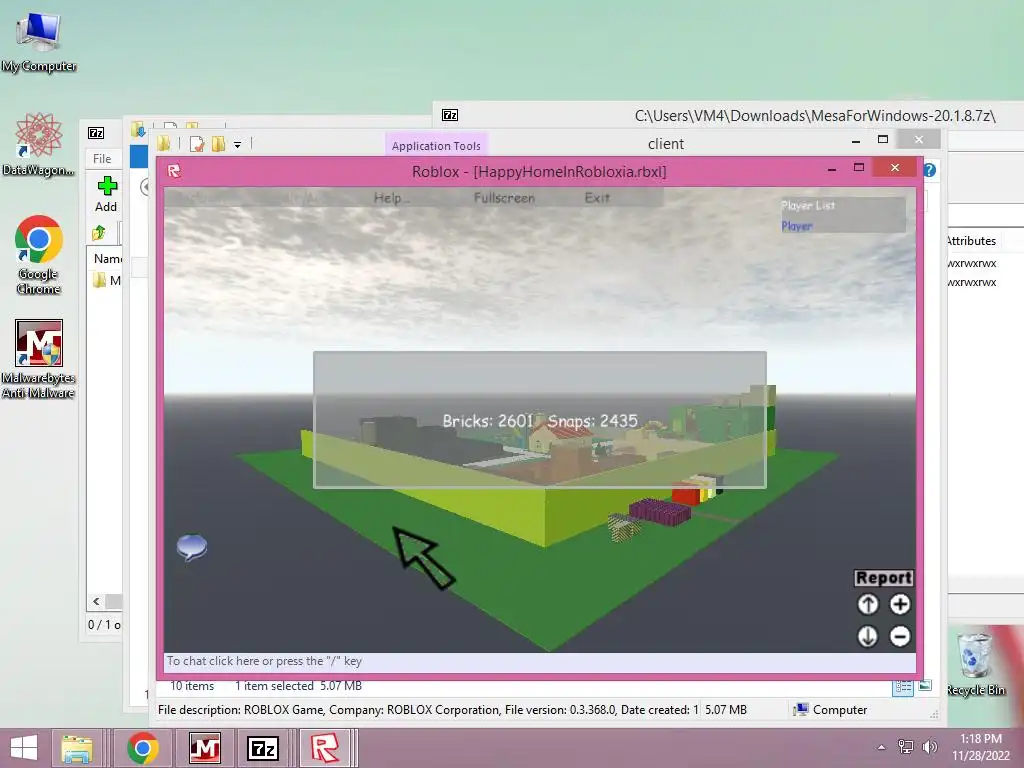The width and height of the screenshot is (1024, 768).
Task: Click the volume speaker icon in tray
Action: [x=929, y=746]
